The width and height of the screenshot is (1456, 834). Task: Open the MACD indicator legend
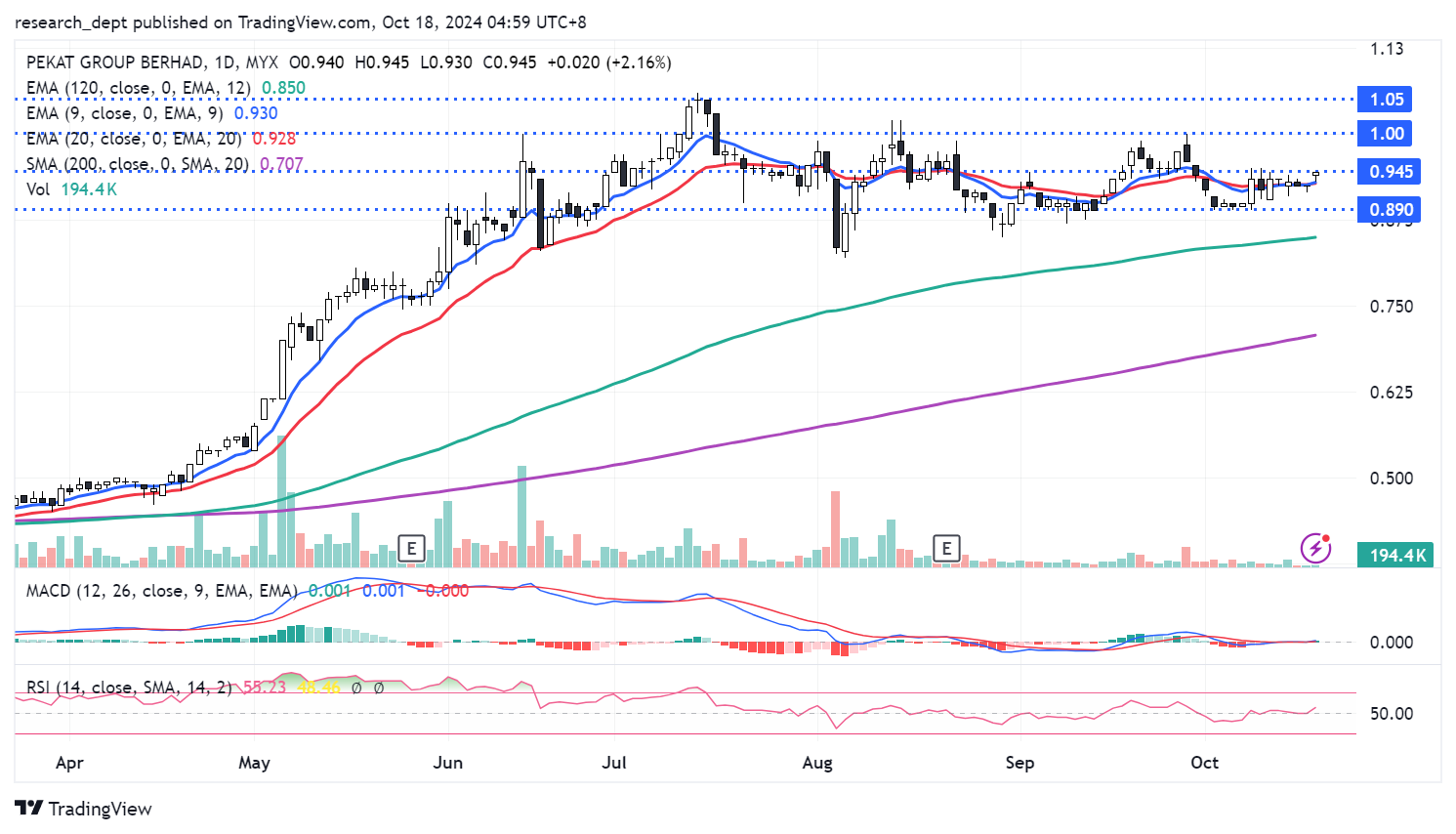161,591
